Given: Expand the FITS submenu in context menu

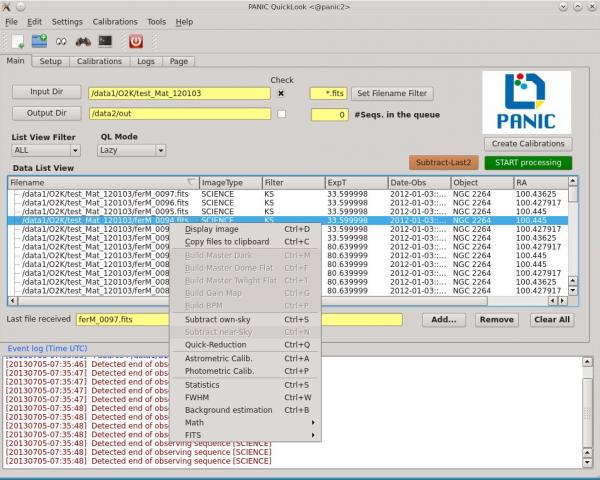Looking at the screenshot, I should (x=248, y=436).
